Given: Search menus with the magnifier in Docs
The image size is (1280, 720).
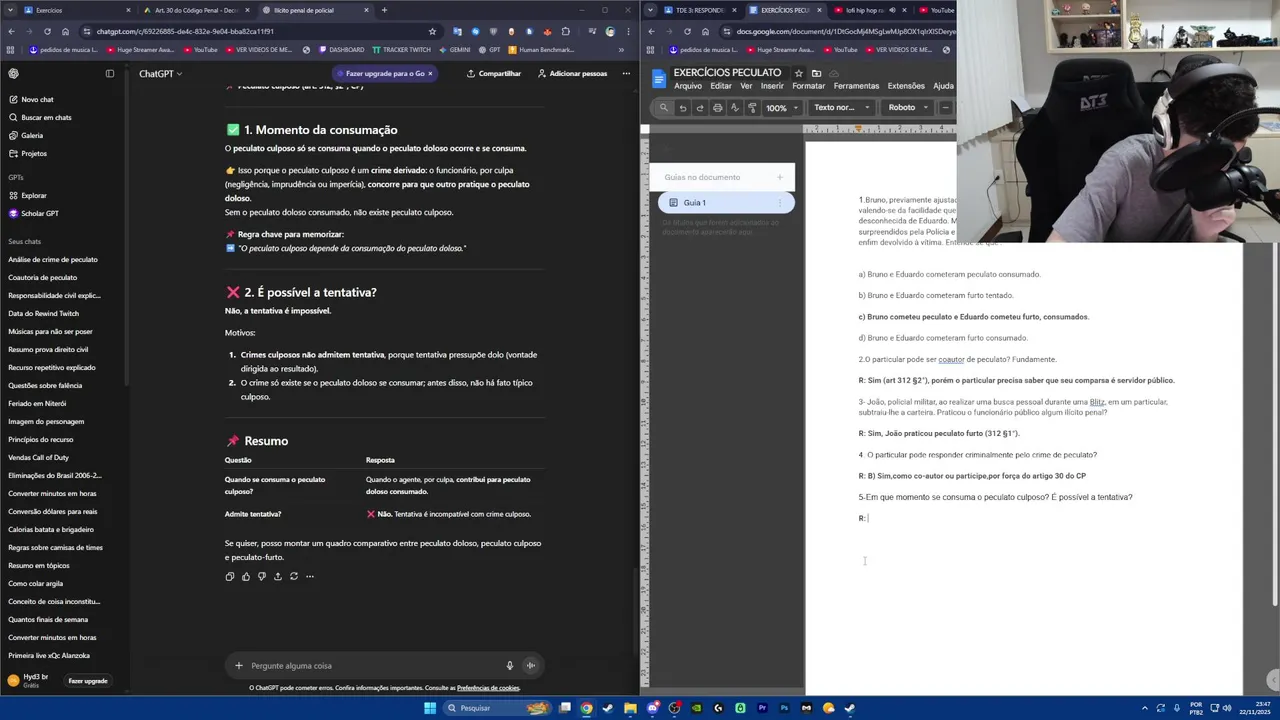Looking at the screenshot, I should pyautogui.click(x=663, y=107).
